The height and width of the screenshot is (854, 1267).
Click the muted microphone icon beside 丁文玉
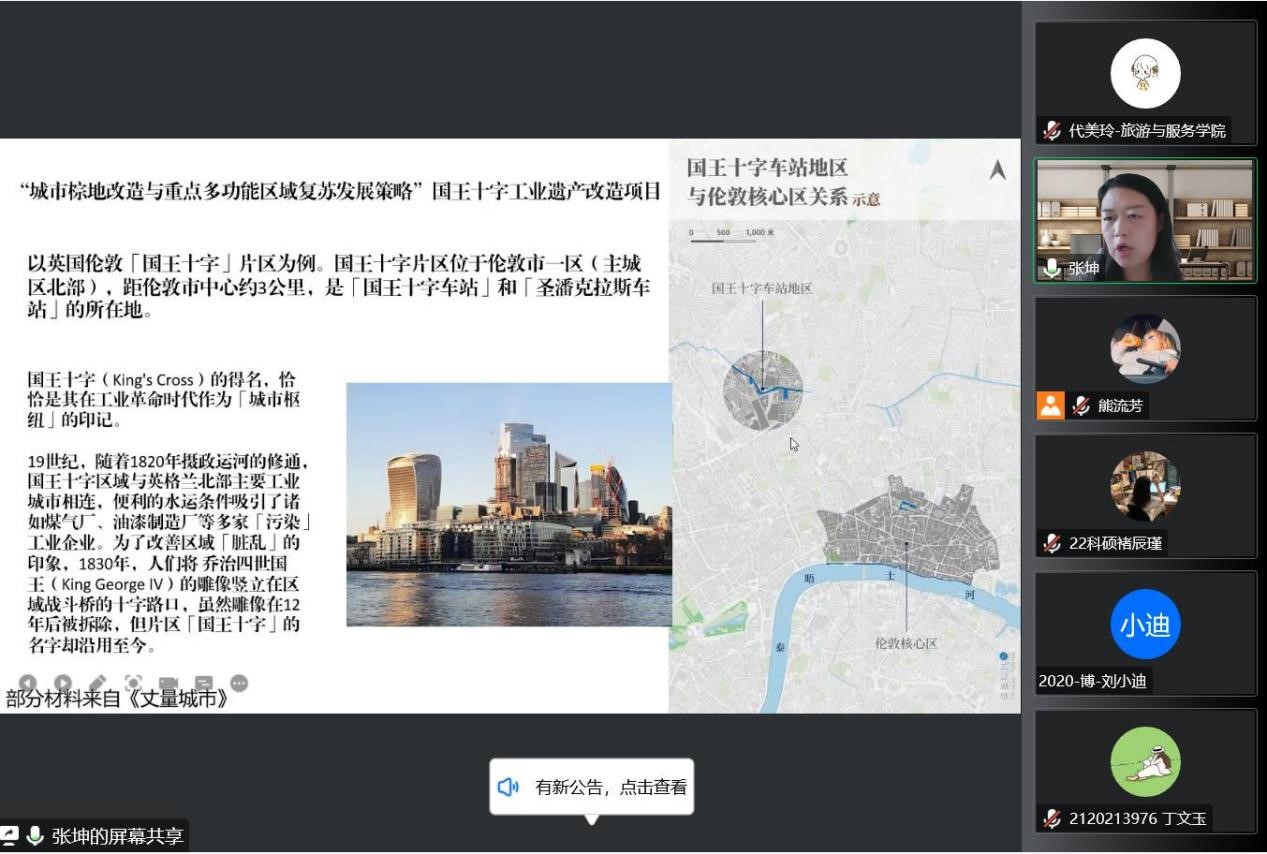tap(1052, 819)
